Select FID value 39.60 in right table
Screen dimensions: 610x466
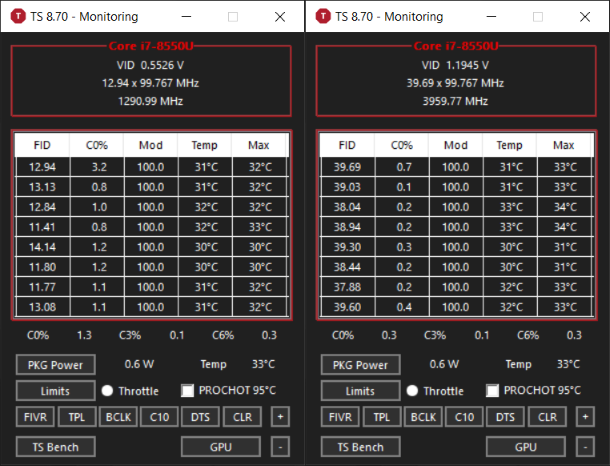pyautogui.click(x=347, y=307)
